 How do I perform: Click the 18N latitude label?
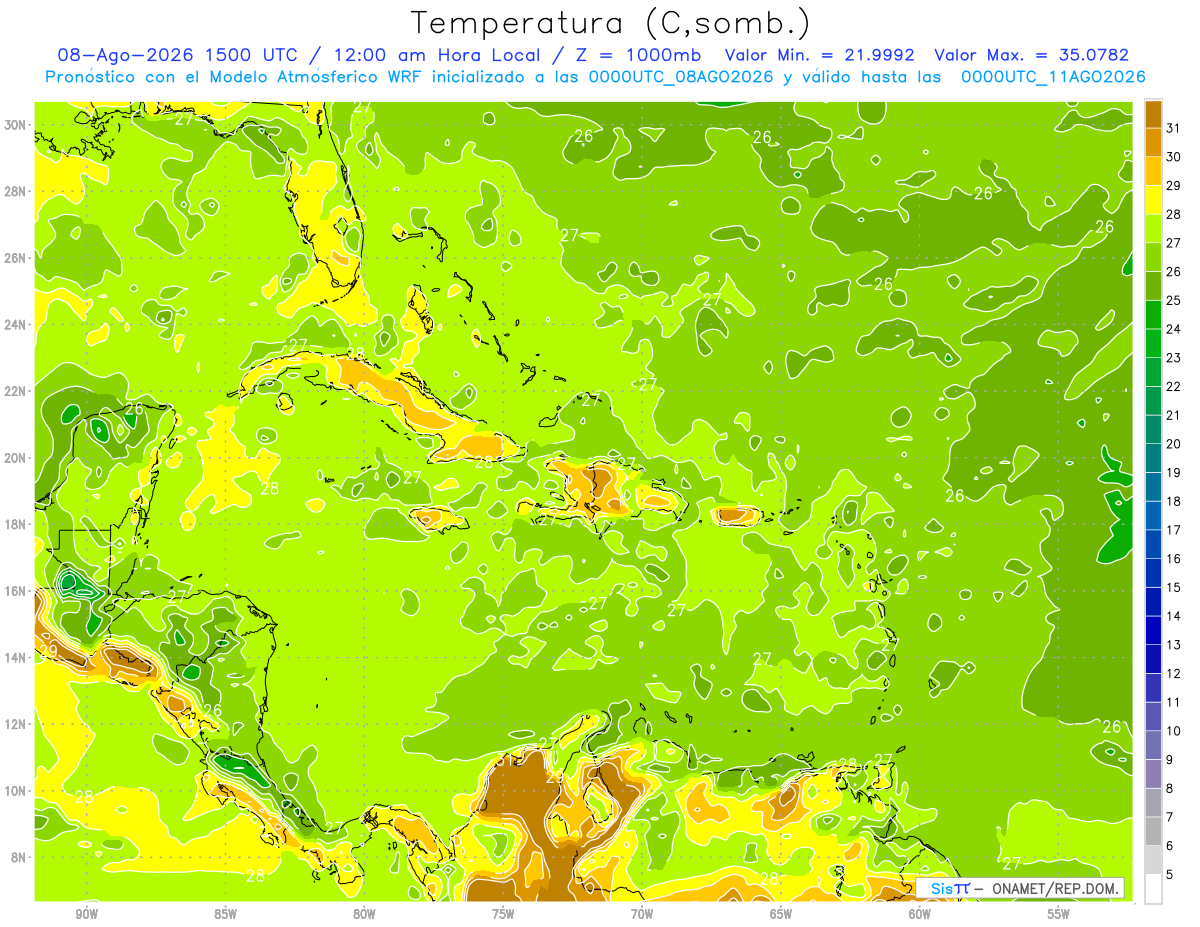tap(16, 524)
